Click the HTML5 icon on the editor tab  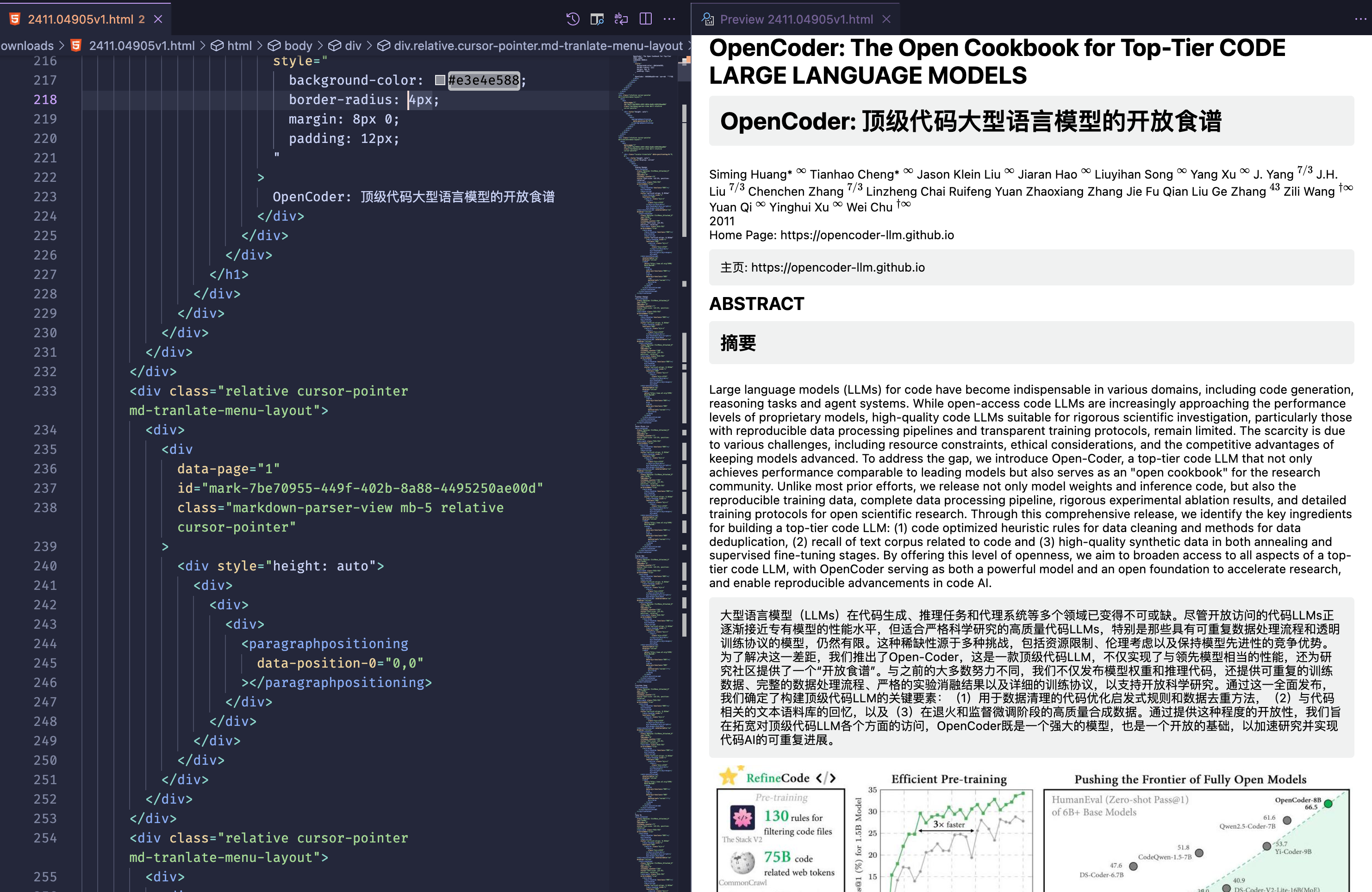15,19
